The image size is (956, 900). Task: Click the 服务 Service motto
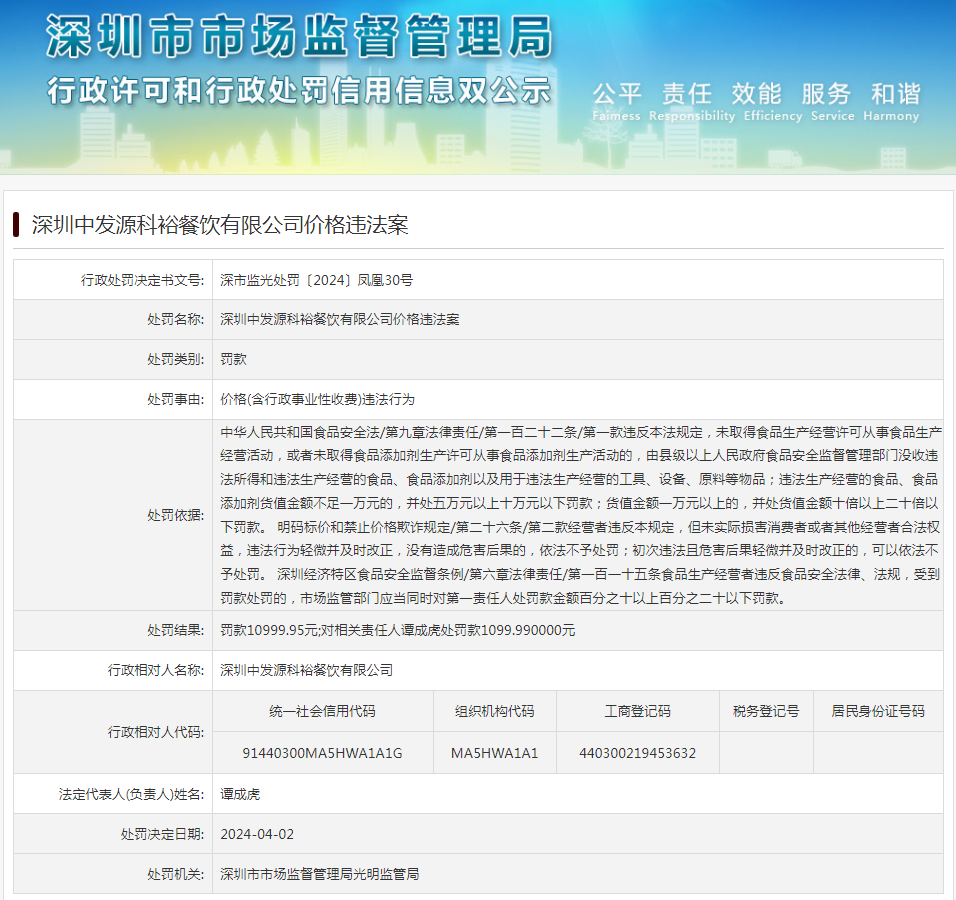click(832, 101)
